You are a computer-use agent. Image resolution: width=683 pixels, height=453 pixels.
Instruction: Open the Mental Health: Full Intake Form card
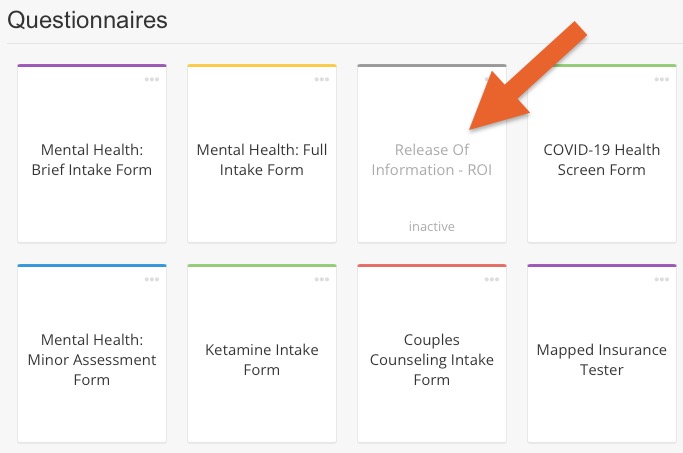[262, 153]
